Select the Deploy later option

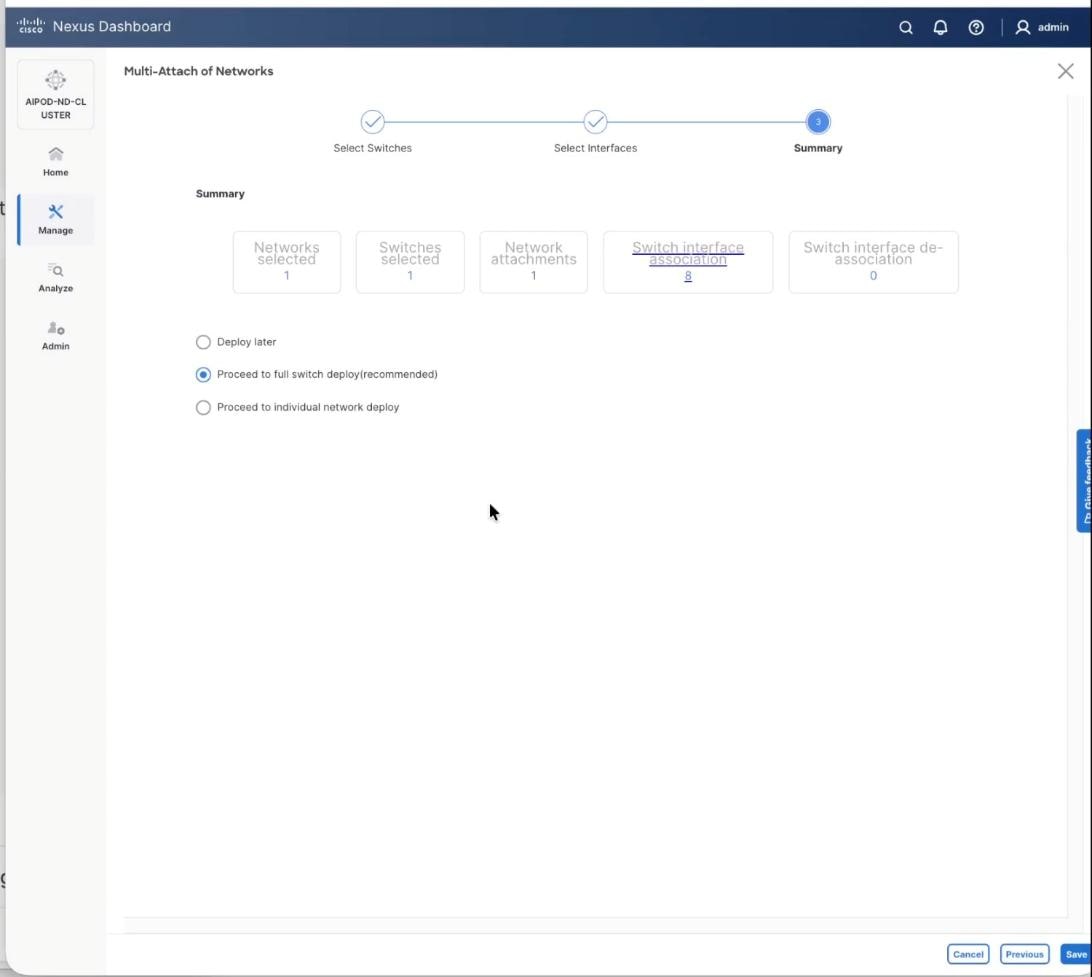click(x=203, y=342)
